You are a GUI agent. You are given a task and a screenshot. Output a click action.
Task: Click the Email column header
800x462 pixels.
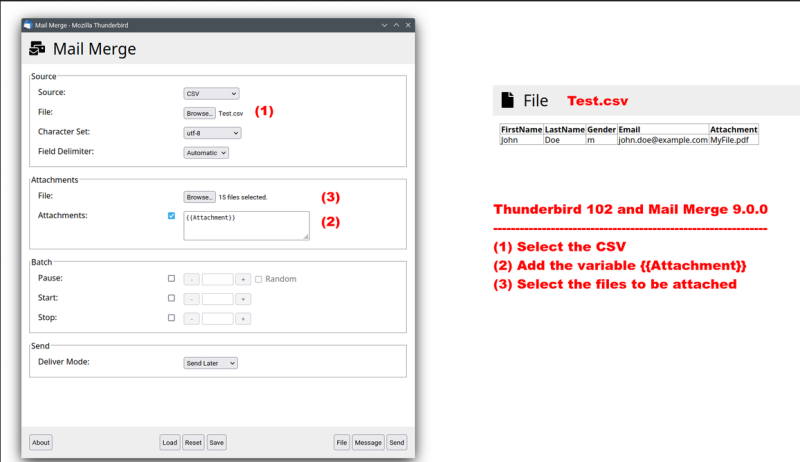(663, 130)
